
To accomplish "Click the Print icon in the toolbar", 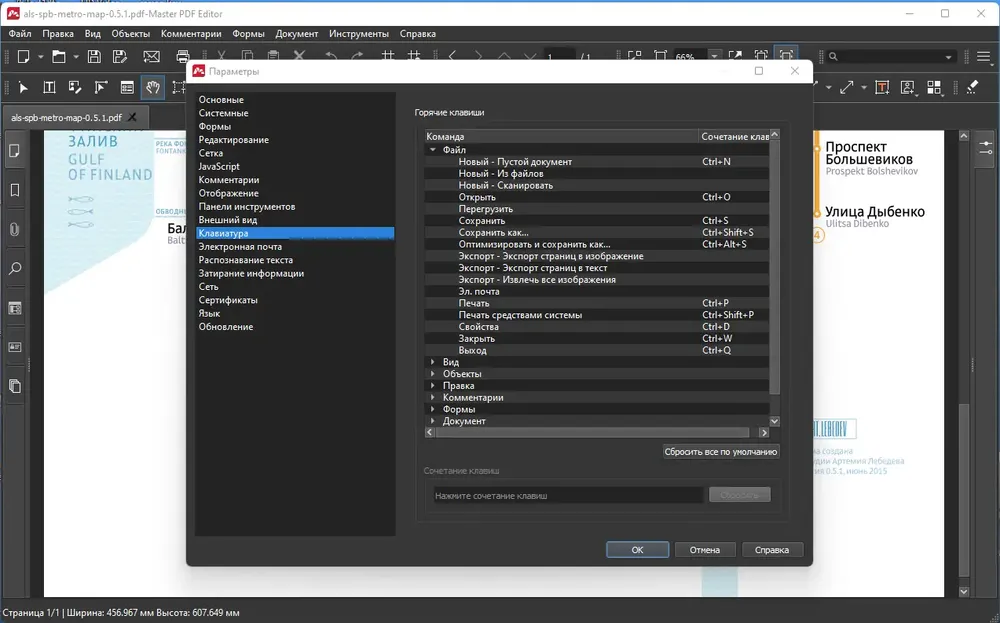I will (183, 57).
